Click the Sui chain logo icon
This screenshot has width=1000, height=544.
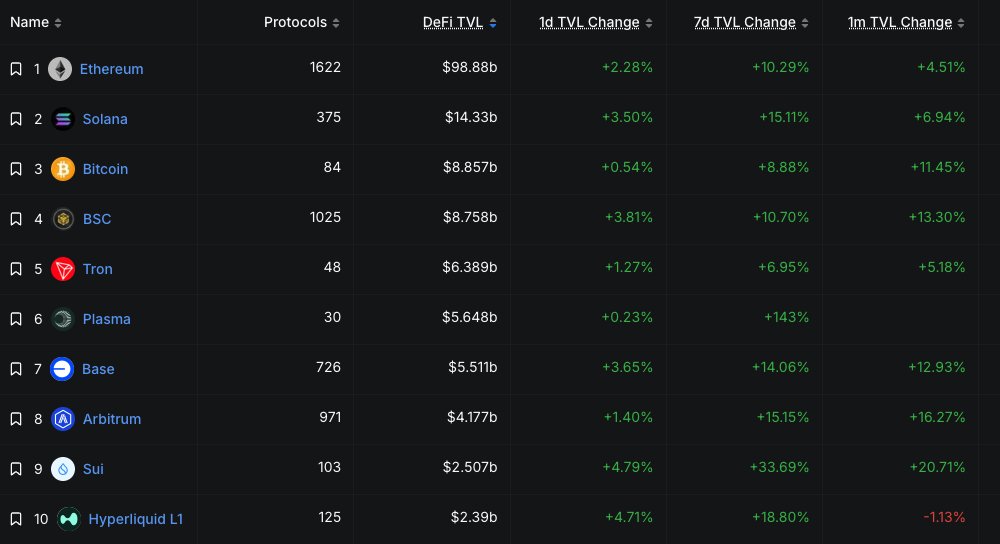click(x=63, y=469)
